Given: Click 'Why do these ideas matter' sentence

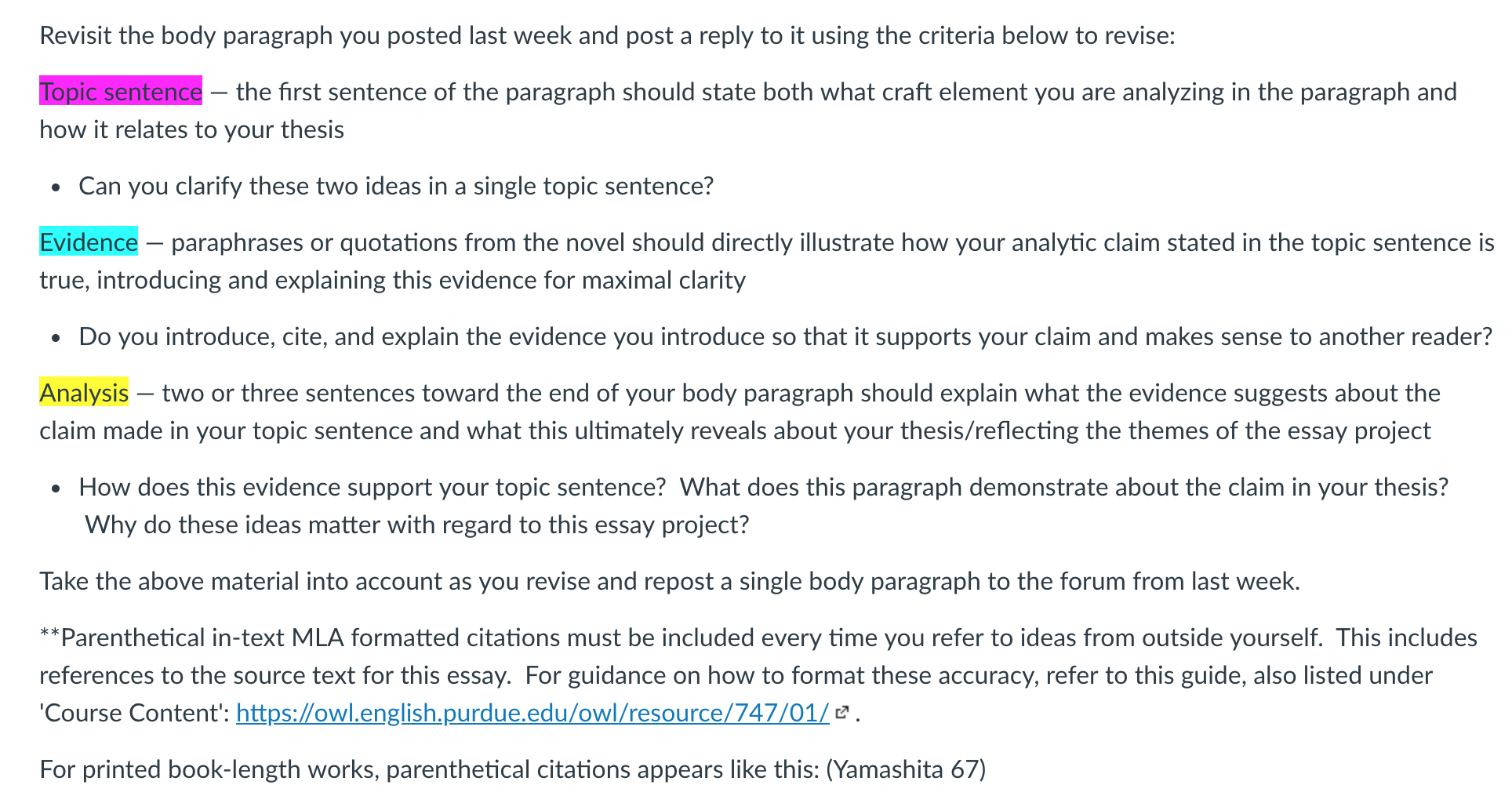Looking at the screenshot, I should tap(416, 525).
